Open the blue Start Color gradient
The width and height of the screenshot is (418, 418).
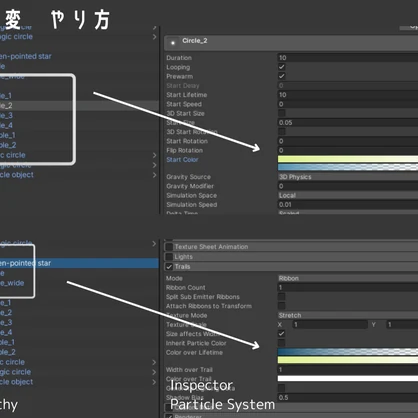(348, 167)
